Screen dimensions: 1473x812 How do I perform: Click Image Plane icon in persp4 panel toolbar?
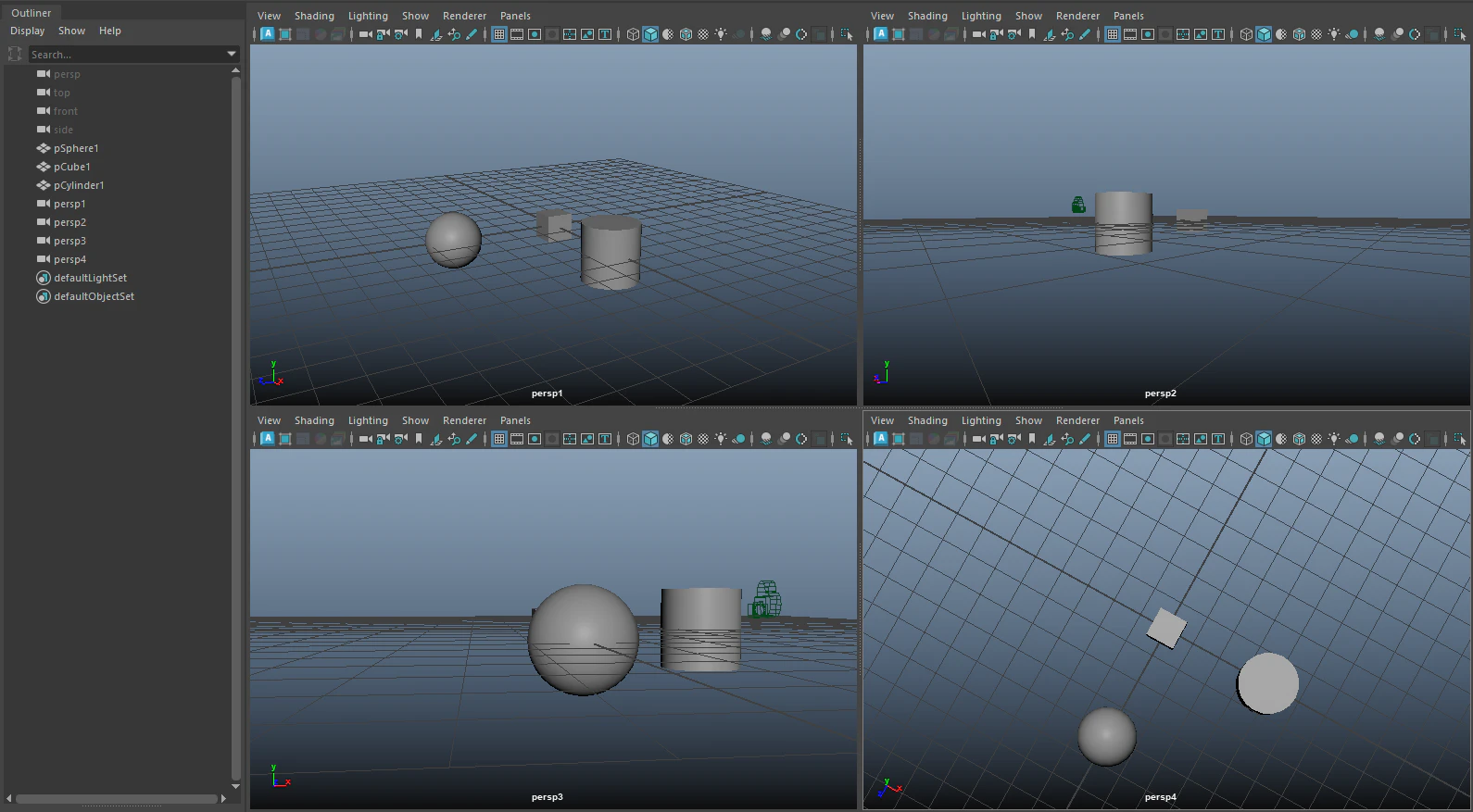(1049, 439)
